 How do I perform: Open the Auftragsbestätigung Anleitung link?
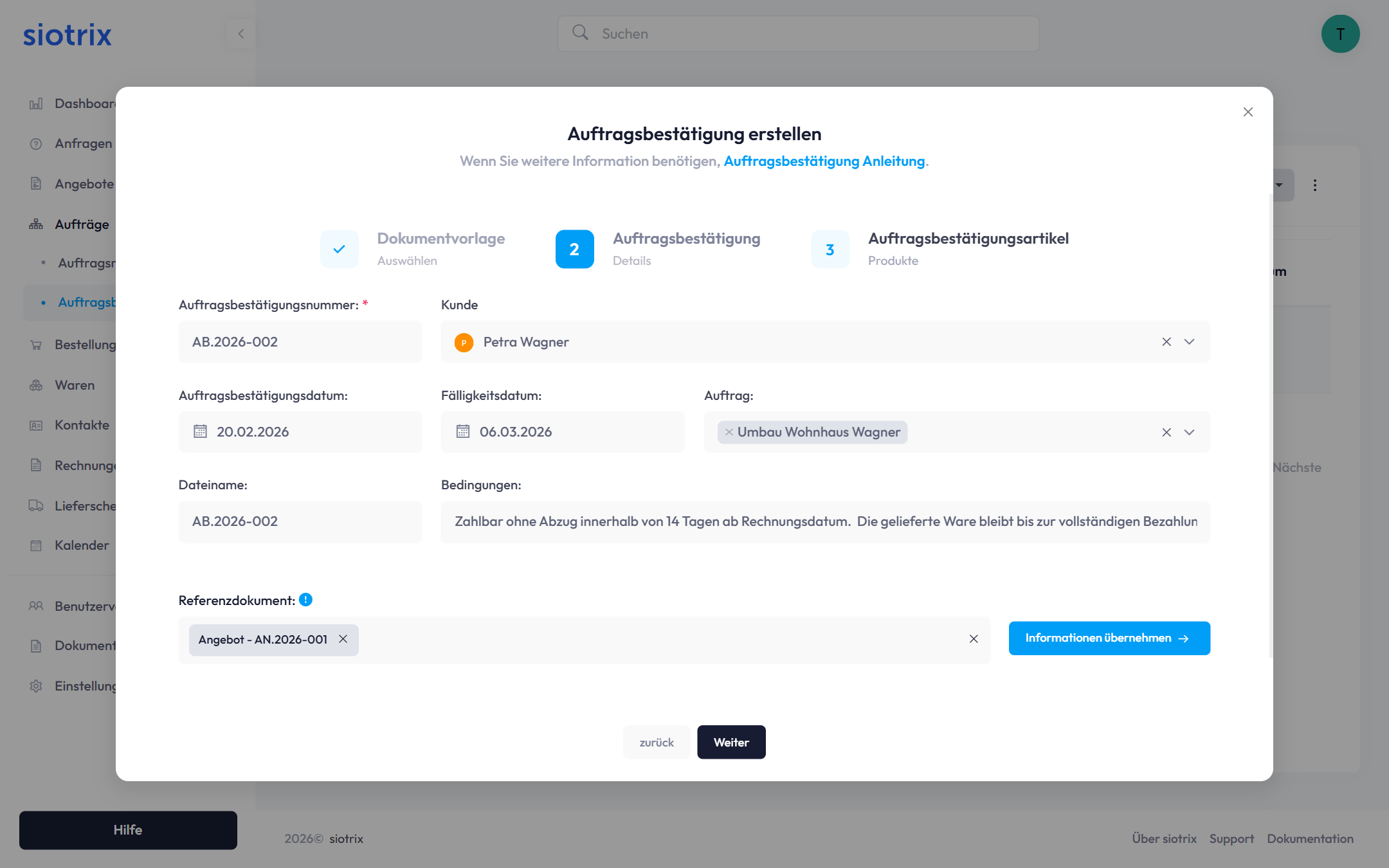pos(824,161)
